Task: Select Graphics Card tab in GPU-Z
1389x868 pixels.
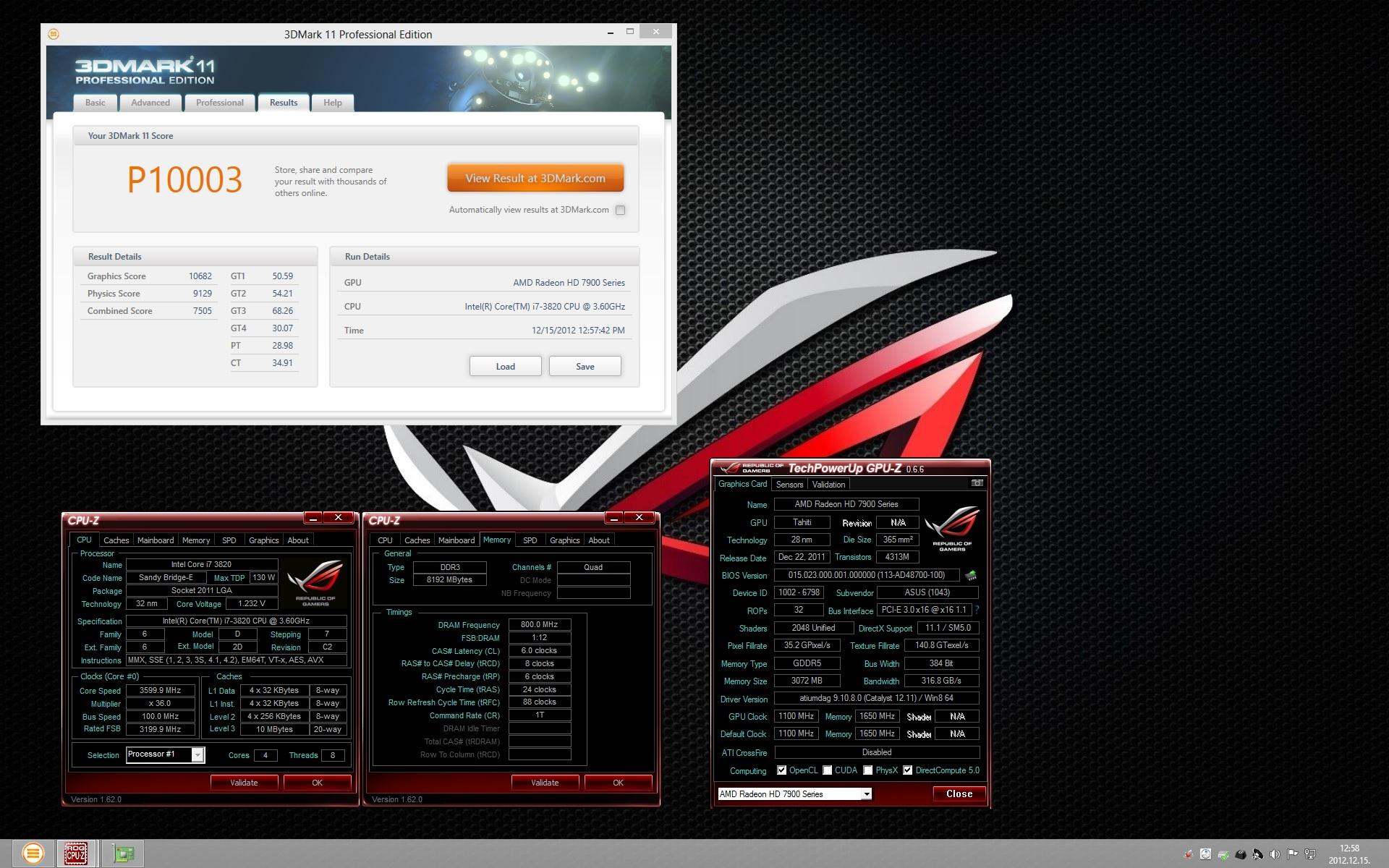Action: pos(742,484)
